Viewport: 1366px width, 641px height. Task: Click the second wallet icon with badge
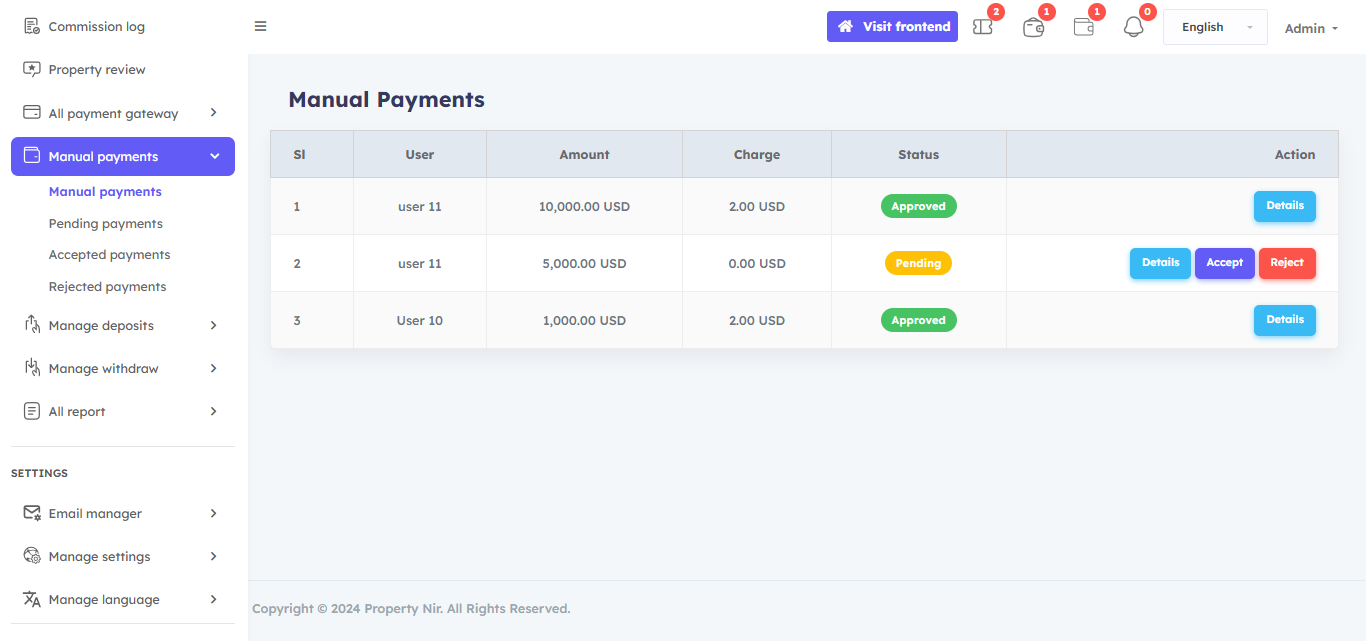(1083, 28)
